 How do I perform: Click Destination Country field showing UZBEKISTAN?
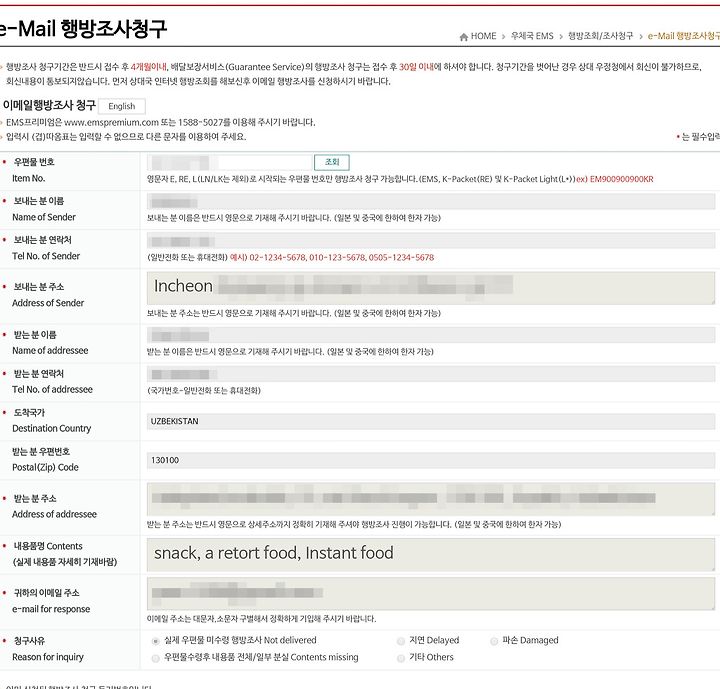click(431, 421)
